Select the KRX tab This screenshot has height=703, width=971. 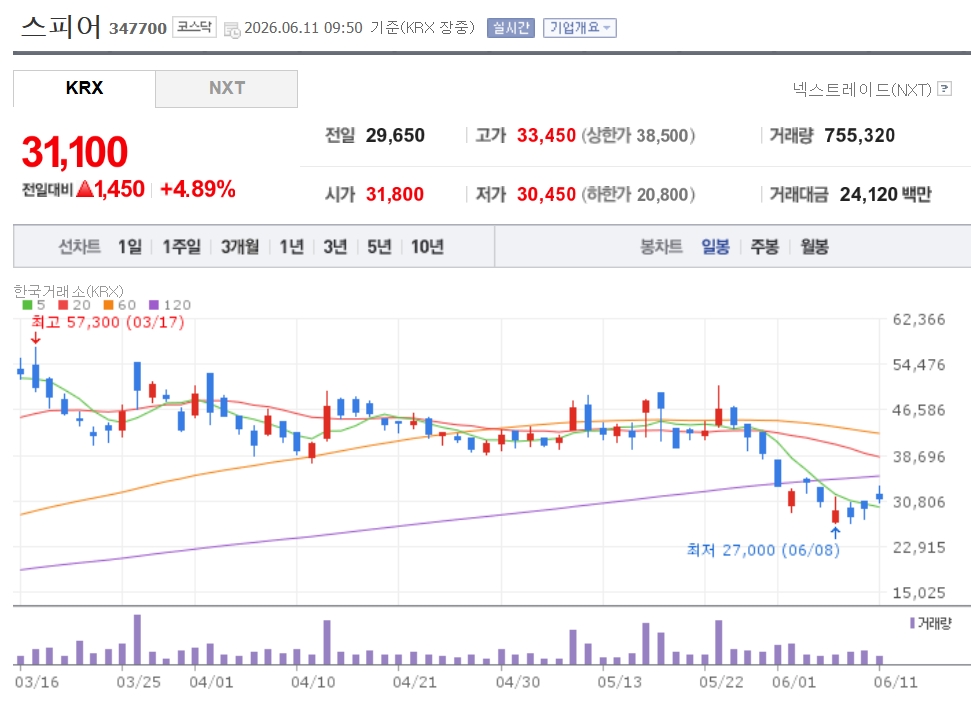click(84, 89)
